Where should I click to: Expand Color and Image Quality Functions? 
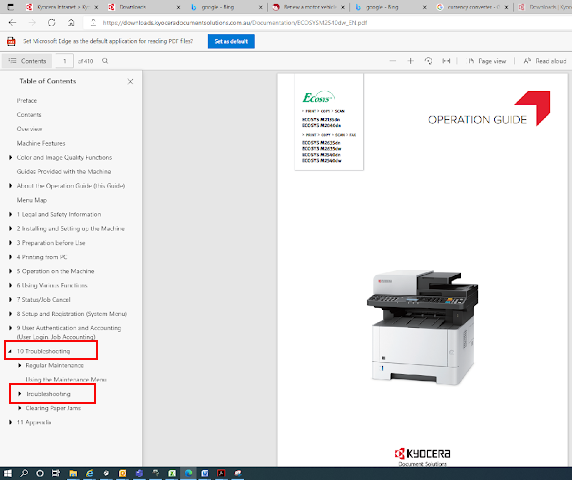coord(11,158)
